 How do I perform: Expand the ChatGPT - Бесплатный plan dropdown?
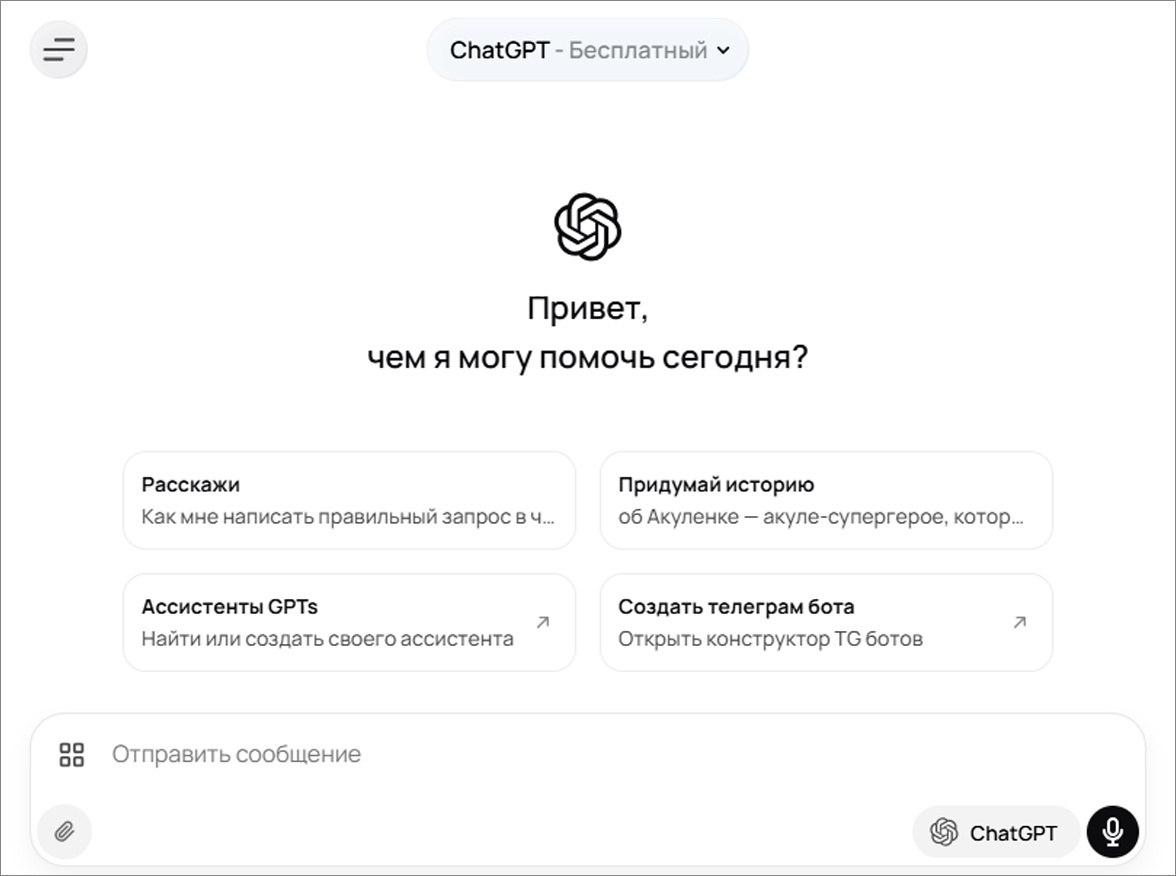click(x=587, y=49)
